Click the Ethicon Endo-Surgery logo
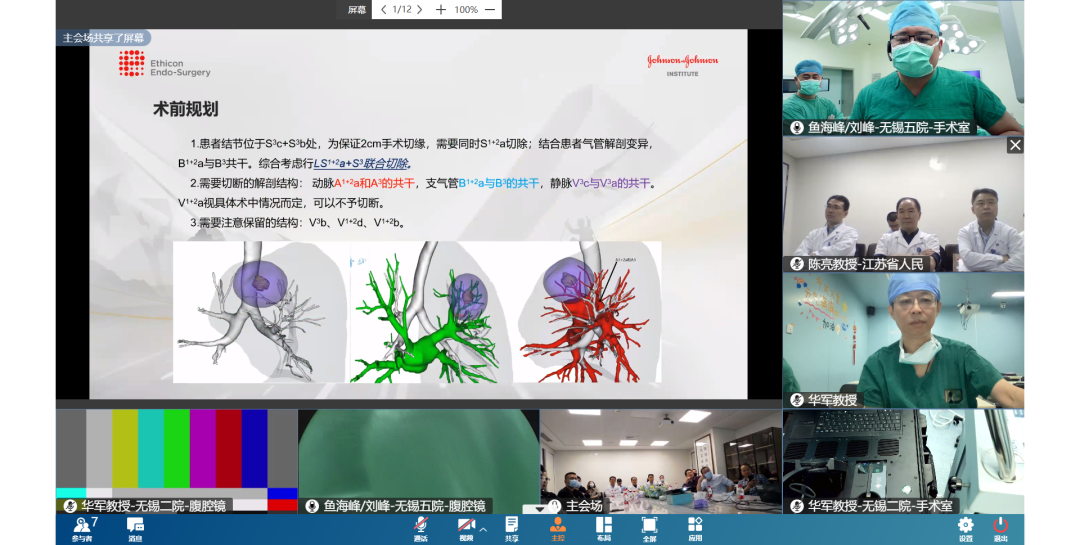Viewport: 1080px width, 545px height. click(165, 63)
